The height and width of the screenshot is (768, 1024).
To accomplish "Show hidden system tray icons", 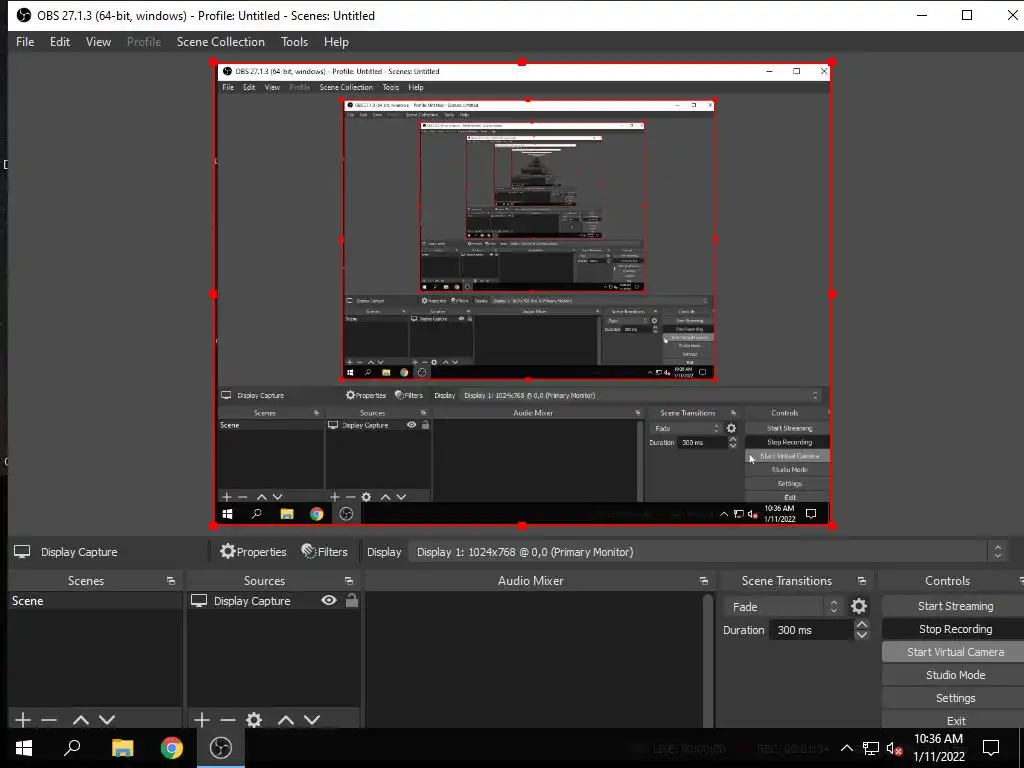I will click(846, 748).
